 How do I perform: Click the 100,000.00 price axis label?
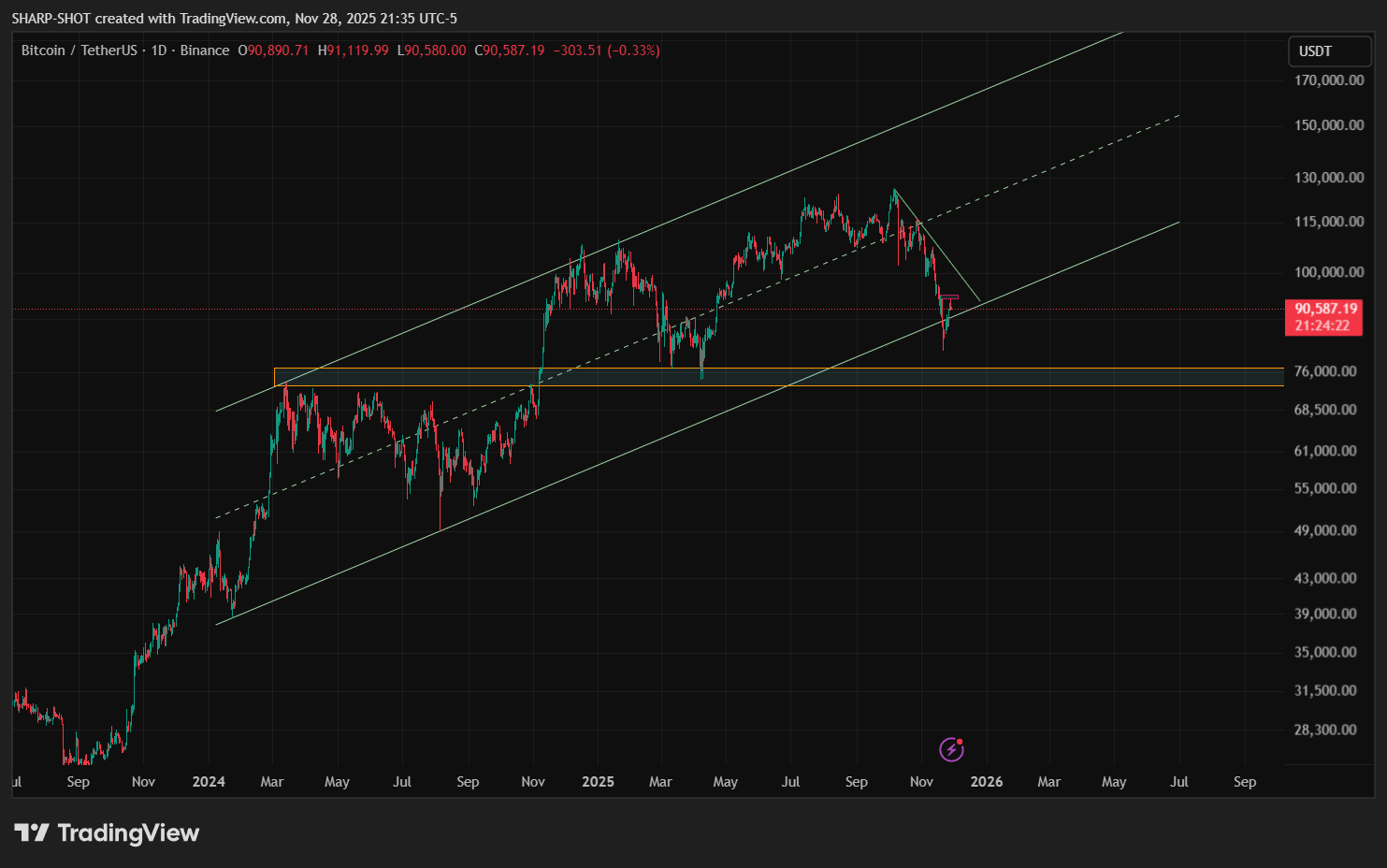1329,272
